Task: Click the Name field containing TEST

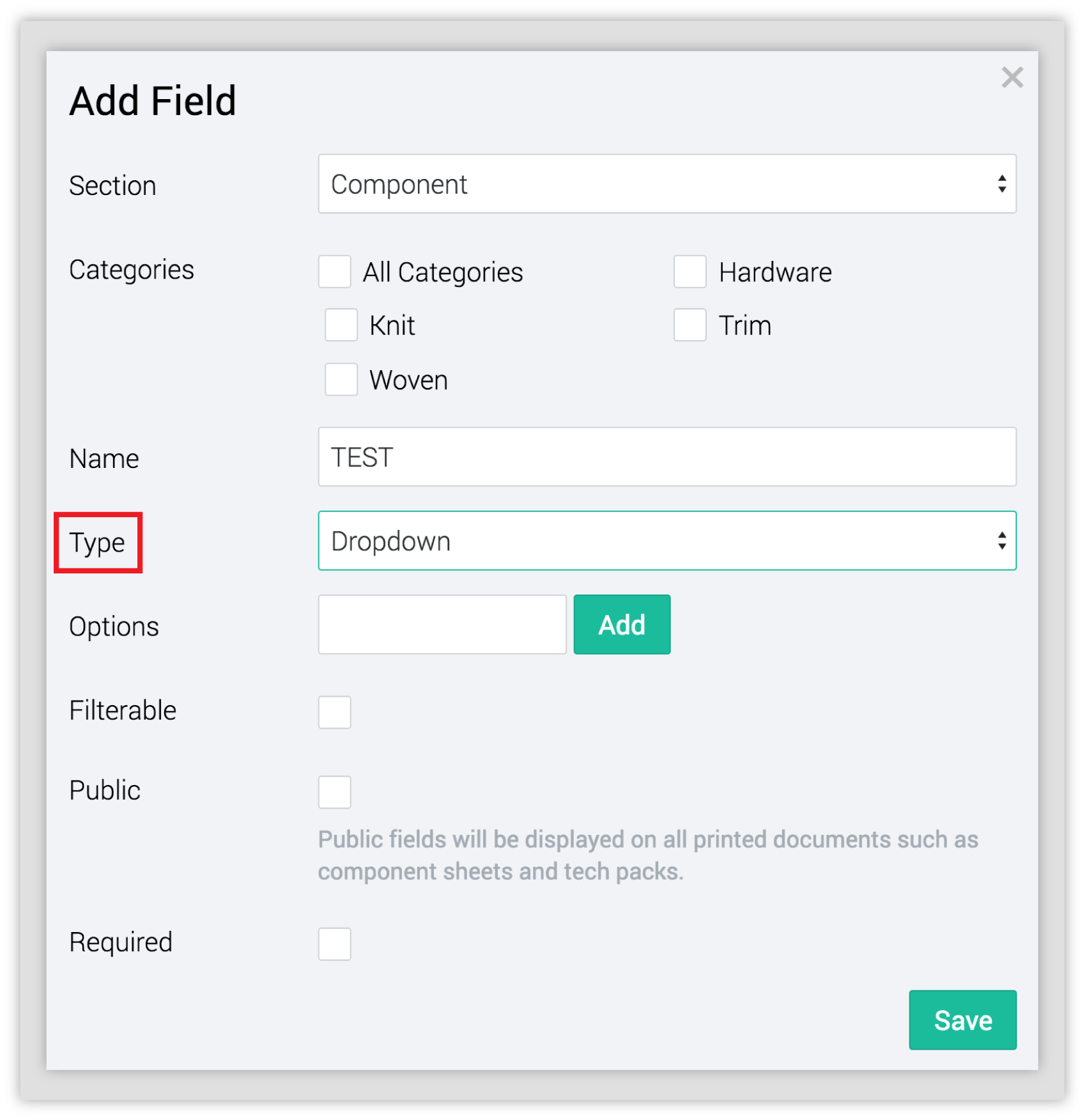Action: 666,457
